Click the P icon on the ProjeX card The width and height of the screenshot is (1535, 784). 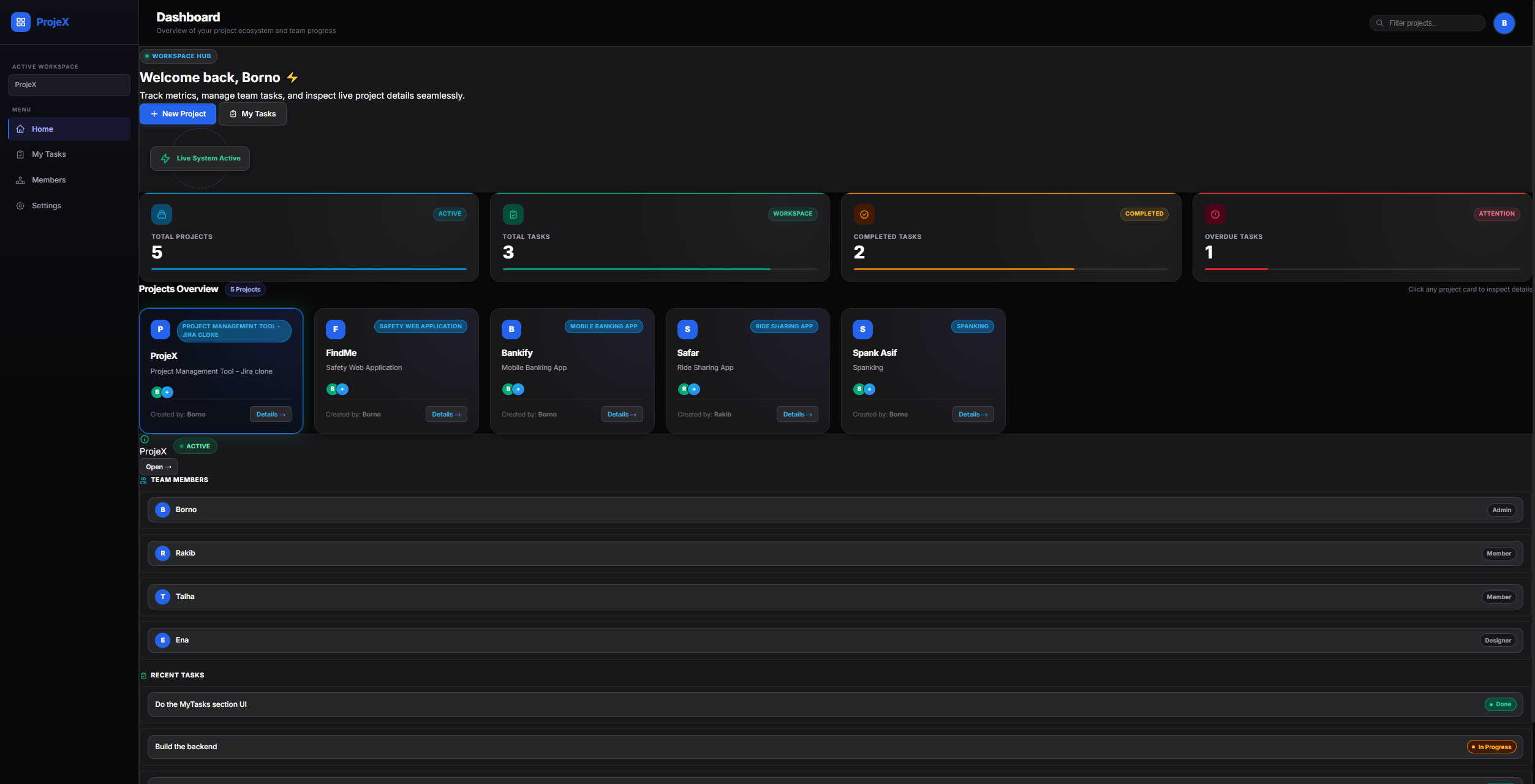[160, 330]
